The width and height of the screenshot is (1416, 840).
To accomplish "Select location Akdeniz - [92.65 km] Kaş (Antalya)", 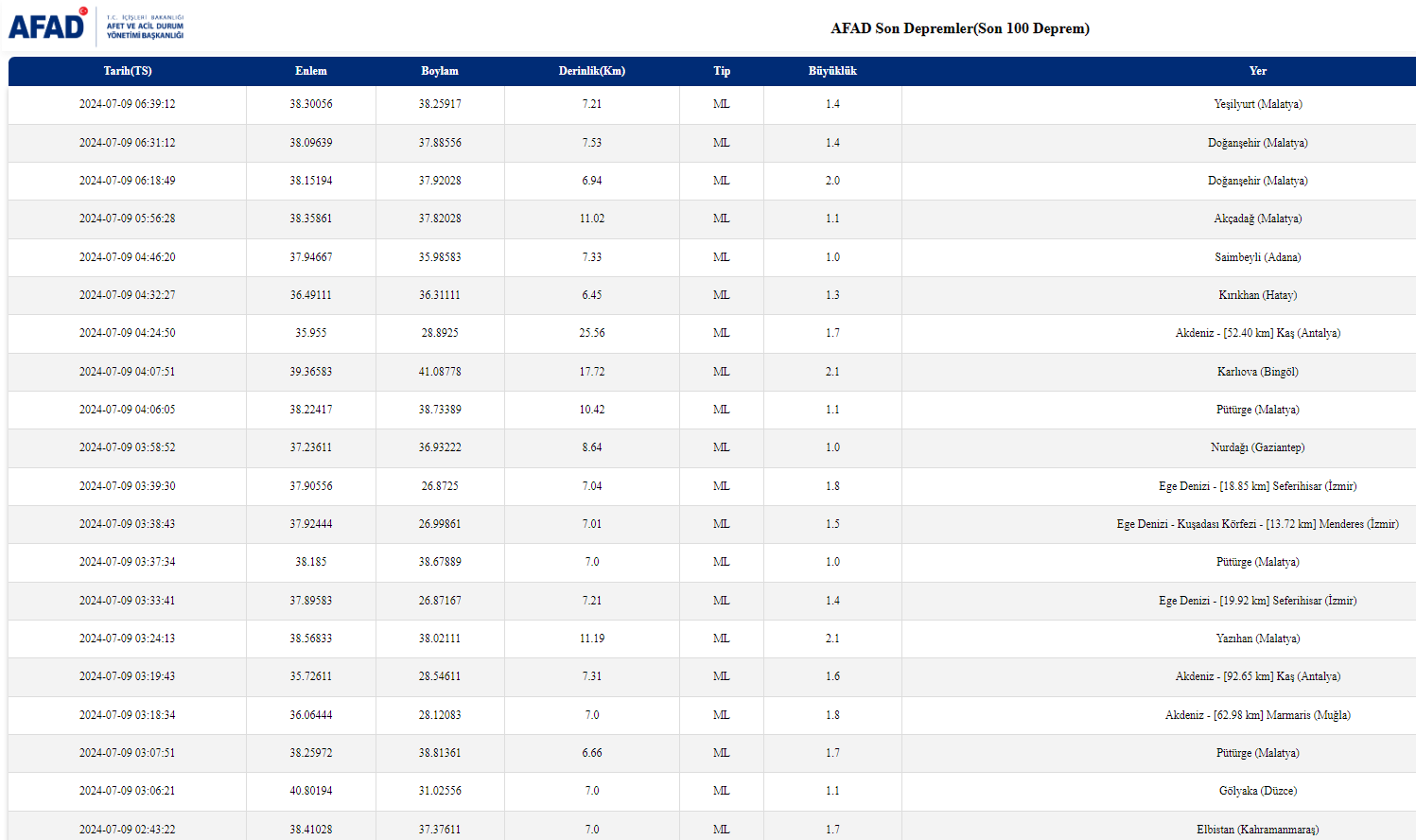I will [x=1258, y=676].
